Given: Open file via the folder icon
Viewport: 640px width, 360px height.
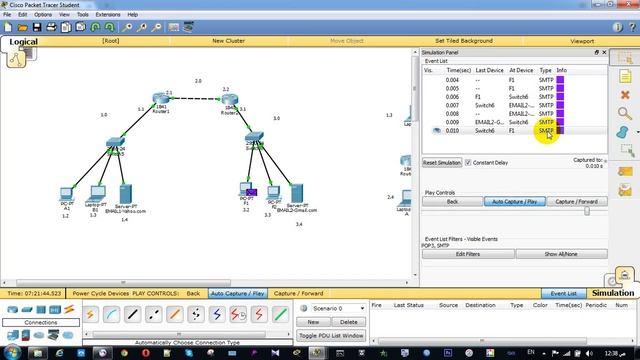Looking at the screenshot, I should tap(22, 27).
